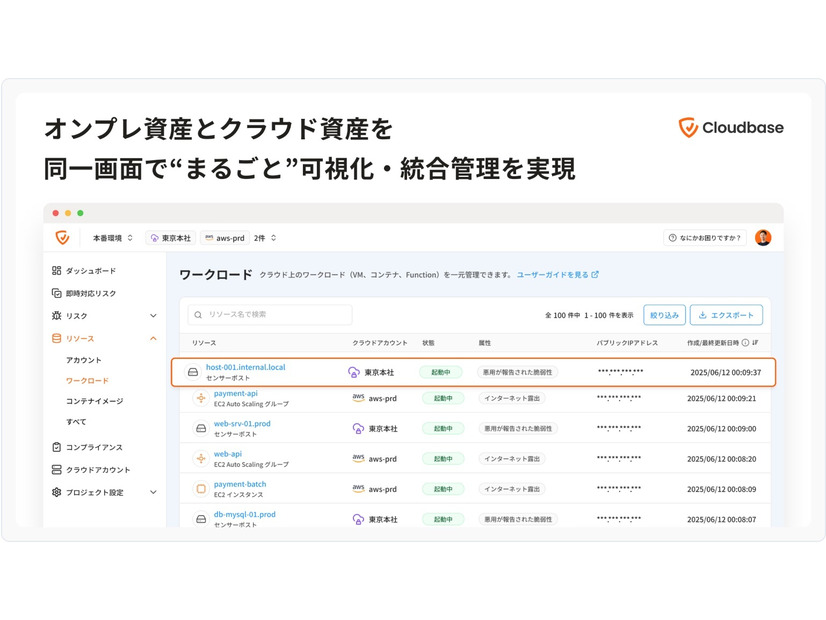Click the user avatar at top right
The height and width of the screenshot is (620, 826).
tap(763, 238)
